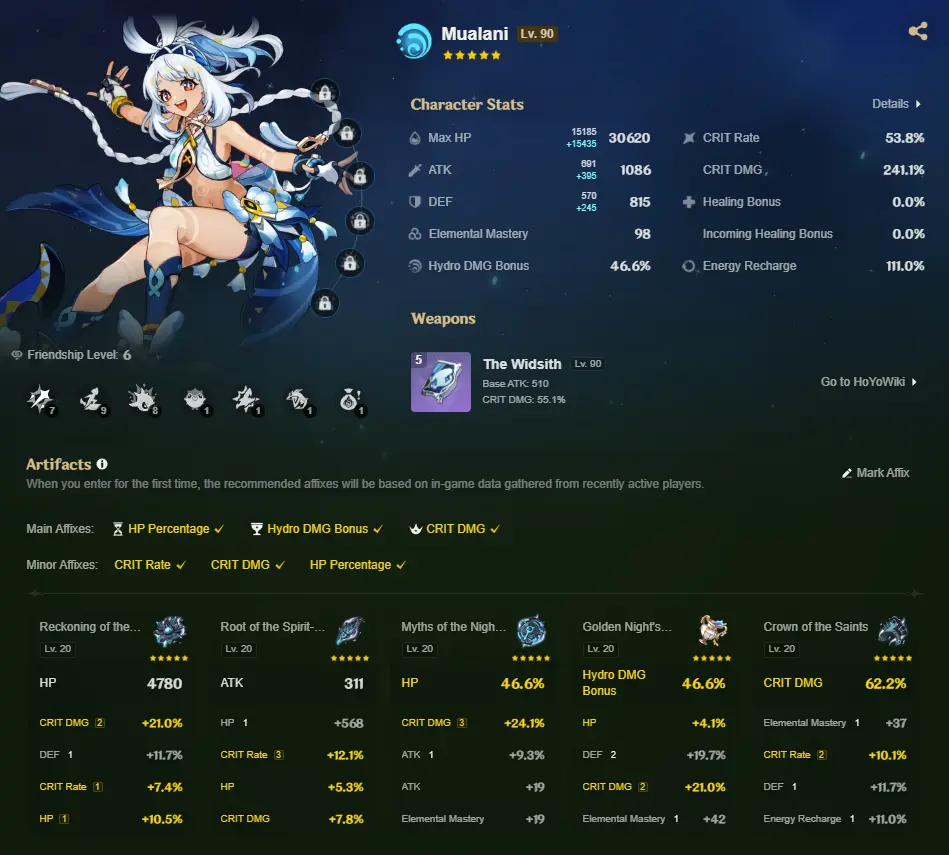Select the level 9 skill talent icon
Screen dimensions: 949x855
pyautogui.click(x=92, y=399)
